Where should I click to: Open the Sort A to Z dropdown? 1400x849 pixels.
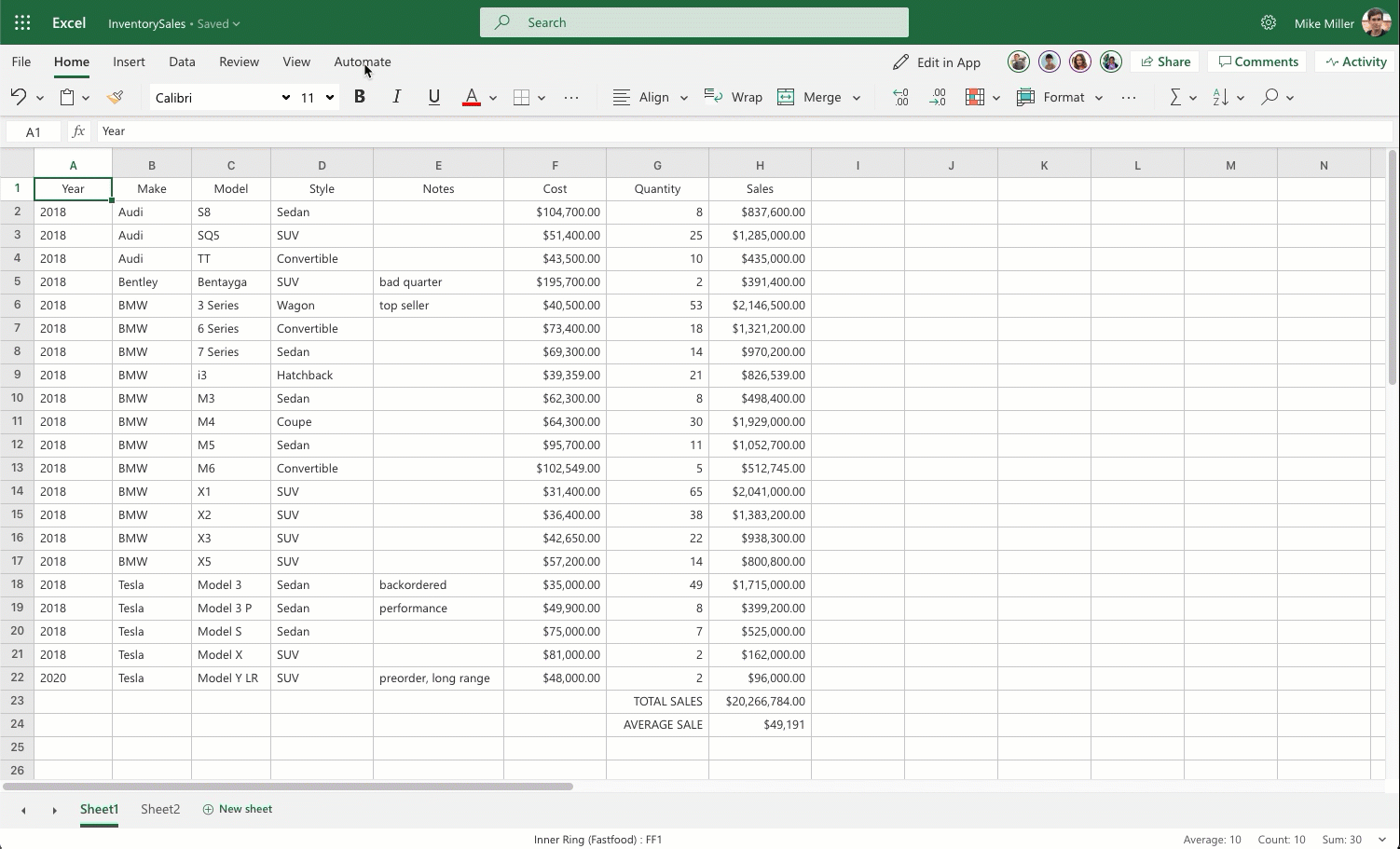[x=1240, y=96]
